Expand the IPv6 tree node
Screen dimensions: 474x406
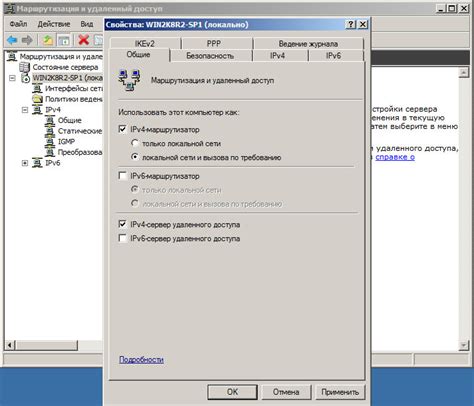coord(25,163)
